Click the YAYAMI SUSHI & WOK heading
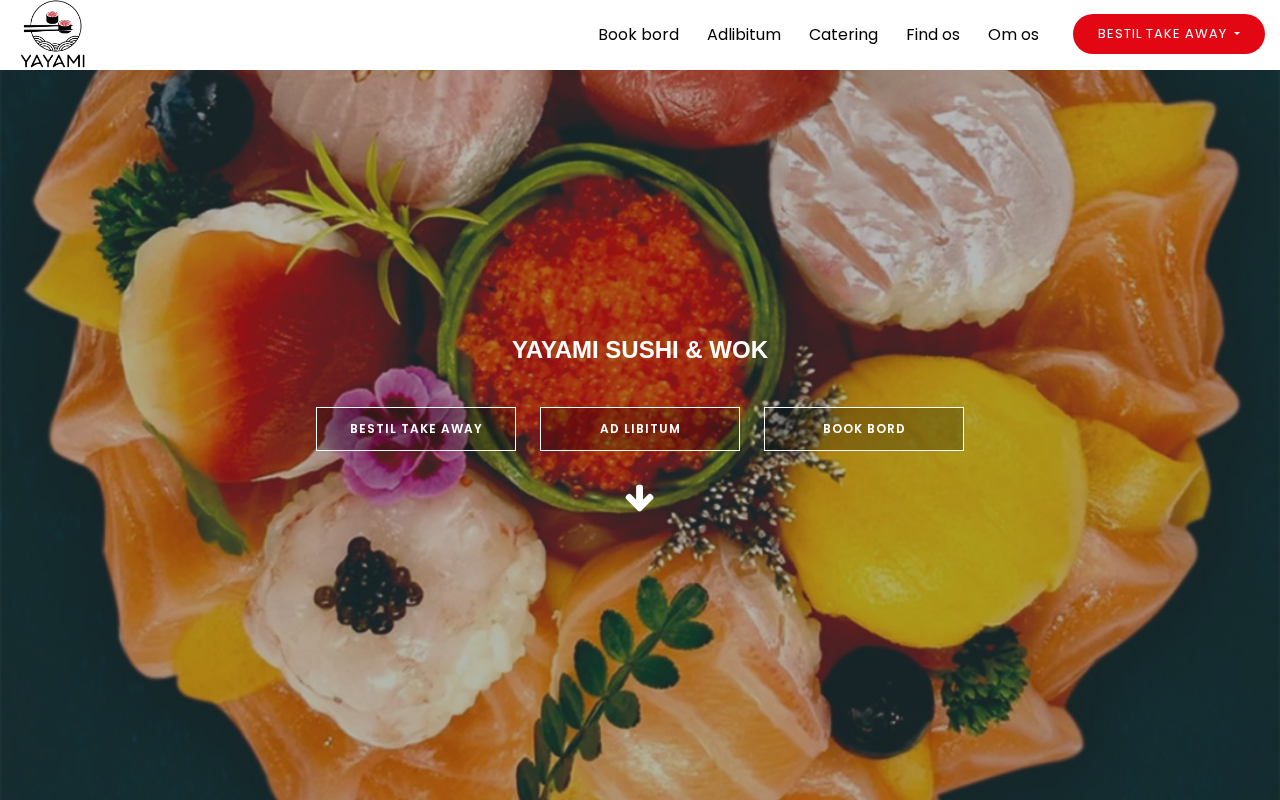 click(640, 350)
